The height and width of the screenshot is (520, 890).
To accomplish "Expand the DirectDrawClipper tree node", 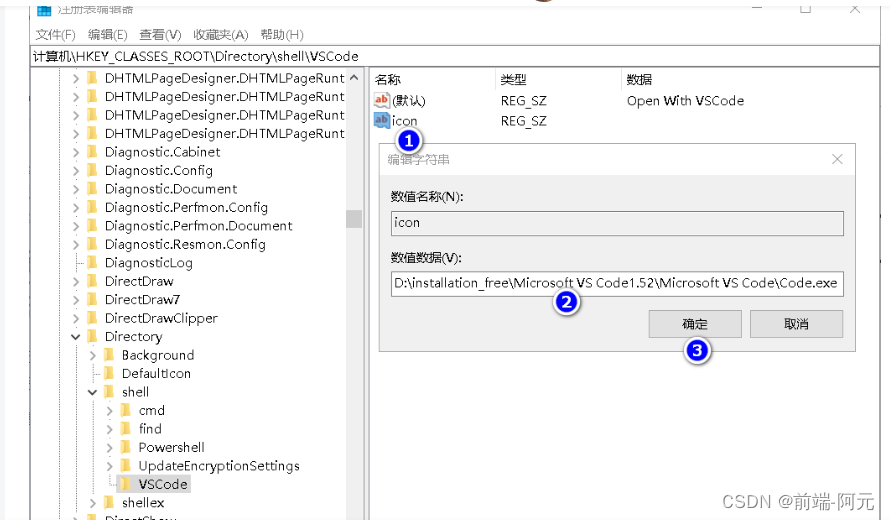I will click(x=75, y=318).
